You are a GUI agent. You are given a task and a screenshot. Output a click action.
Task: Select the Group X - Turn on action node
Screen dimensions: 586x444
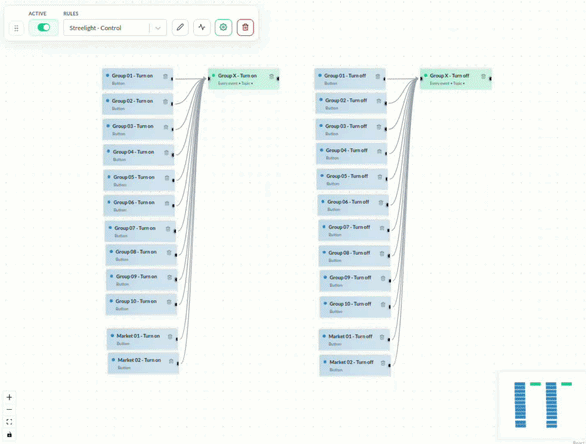[x=244, y=79]
